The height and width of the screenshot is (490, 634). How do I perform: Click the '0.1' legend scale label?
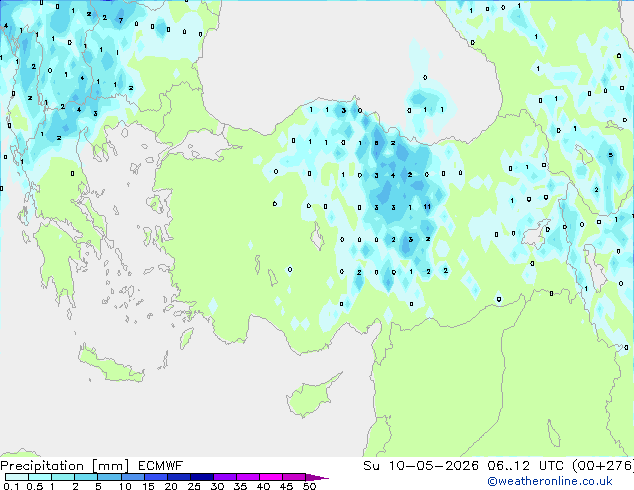tap(11, 486)
